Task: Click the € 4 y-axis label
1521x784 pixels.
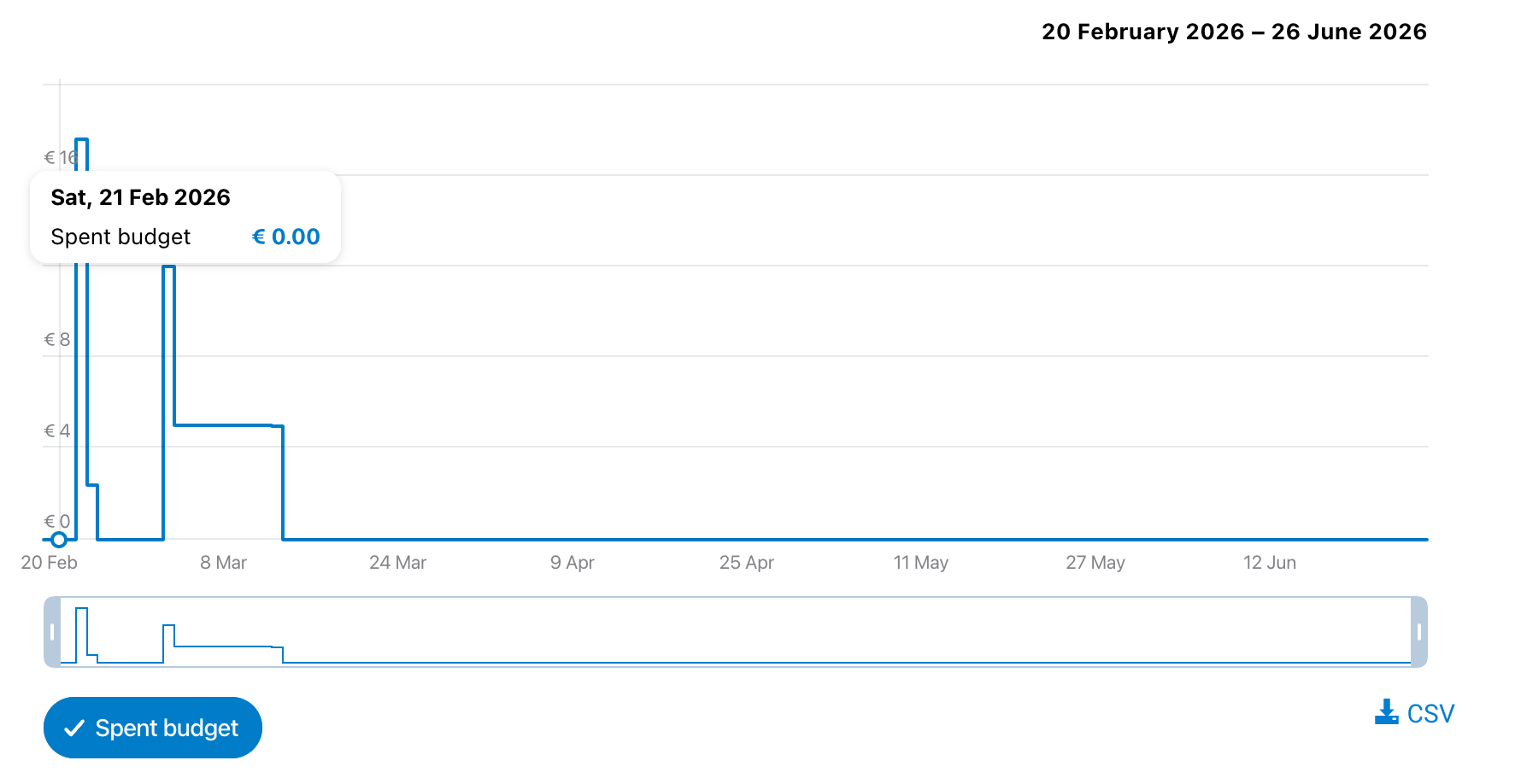Action: (x=56, y=431)
